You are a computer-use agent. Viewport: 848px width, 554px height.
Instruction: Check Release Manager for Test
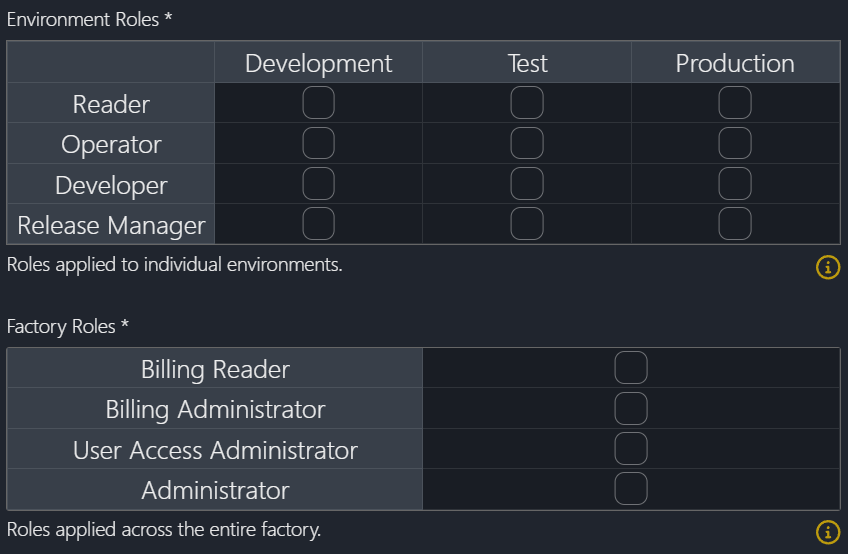pyautogui.click(x=527, y=224)
